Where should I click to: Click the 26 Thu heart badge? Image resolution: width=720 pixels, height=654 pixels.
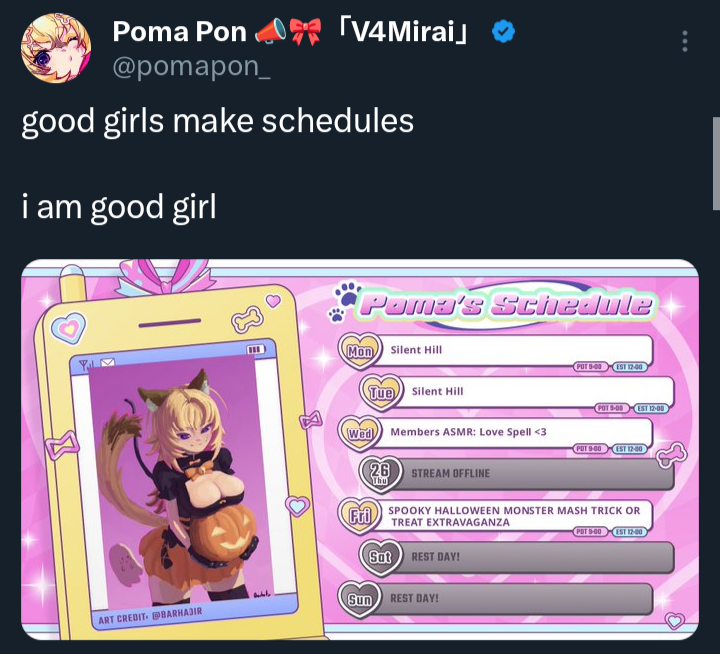pos(381,474)
